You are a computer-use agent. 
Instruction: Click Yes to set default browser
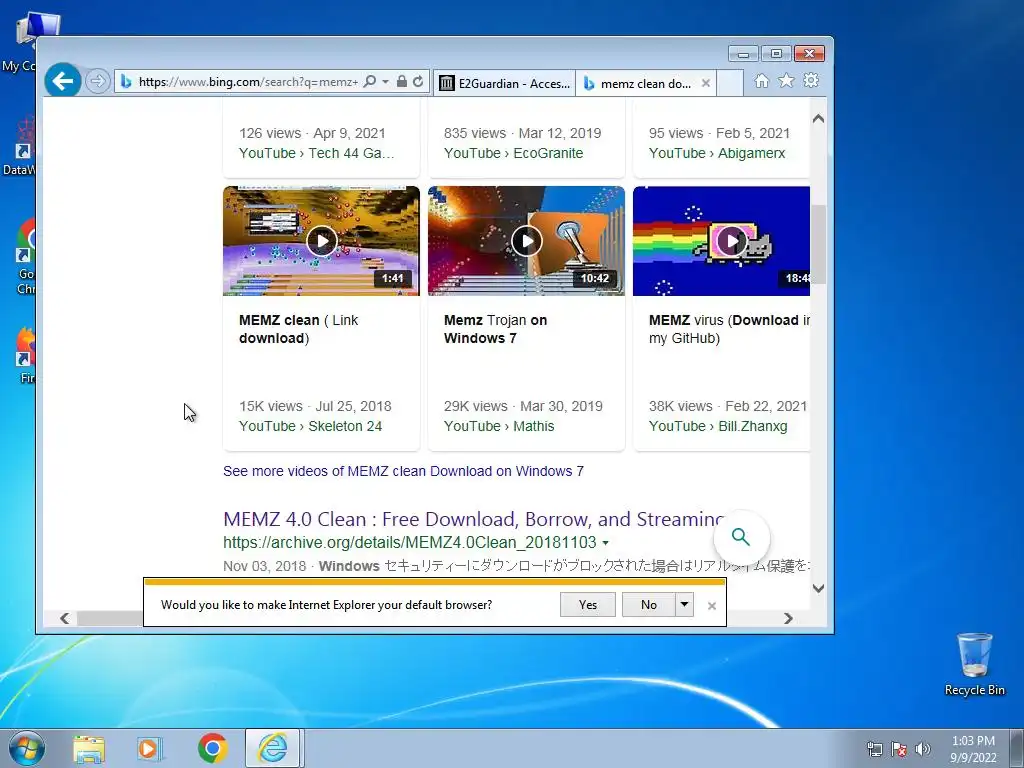pyautogui.click(x=588, y=605)
